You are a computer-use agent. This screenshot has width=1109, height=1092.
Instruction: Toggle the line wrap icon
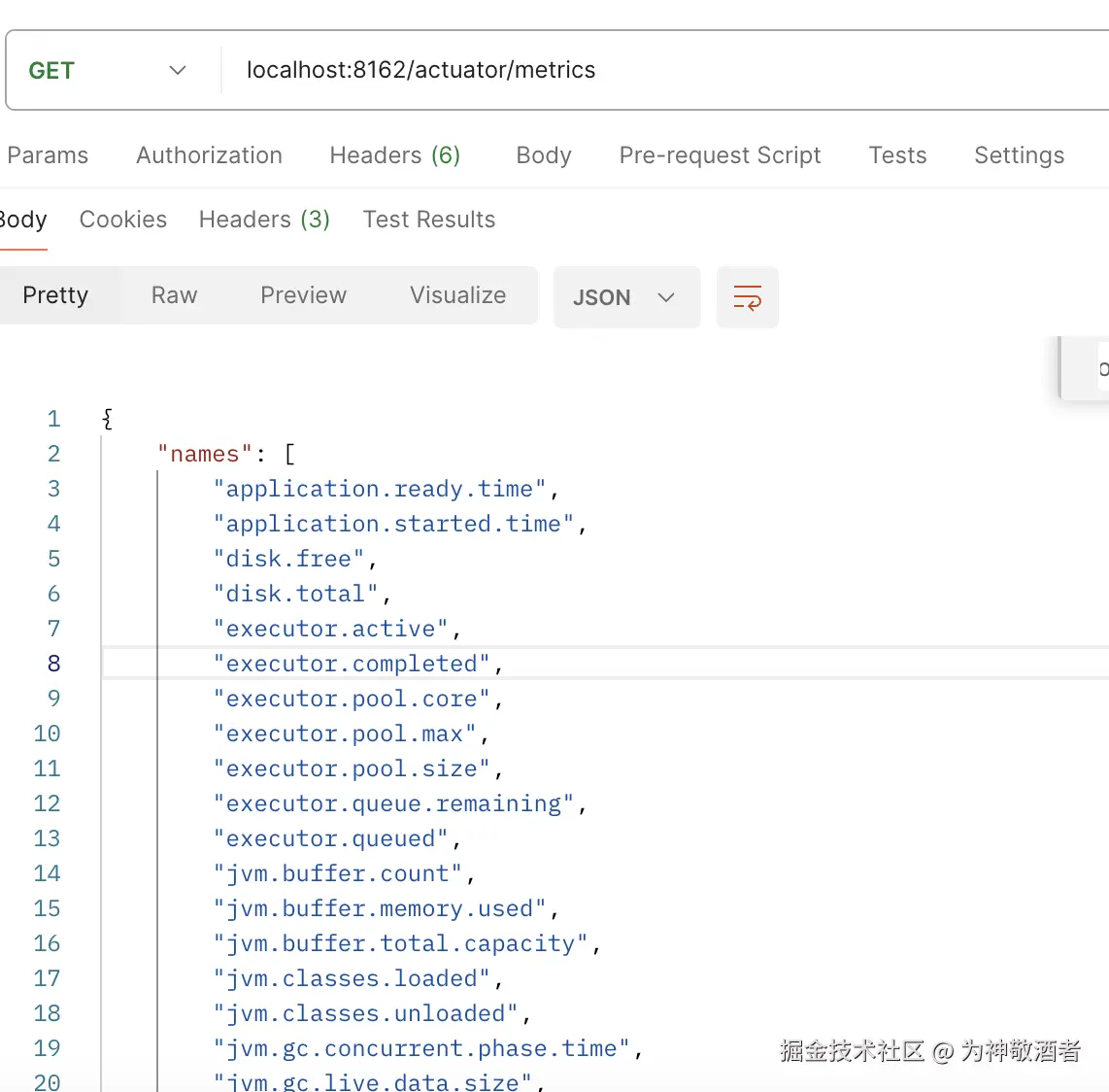748,297
